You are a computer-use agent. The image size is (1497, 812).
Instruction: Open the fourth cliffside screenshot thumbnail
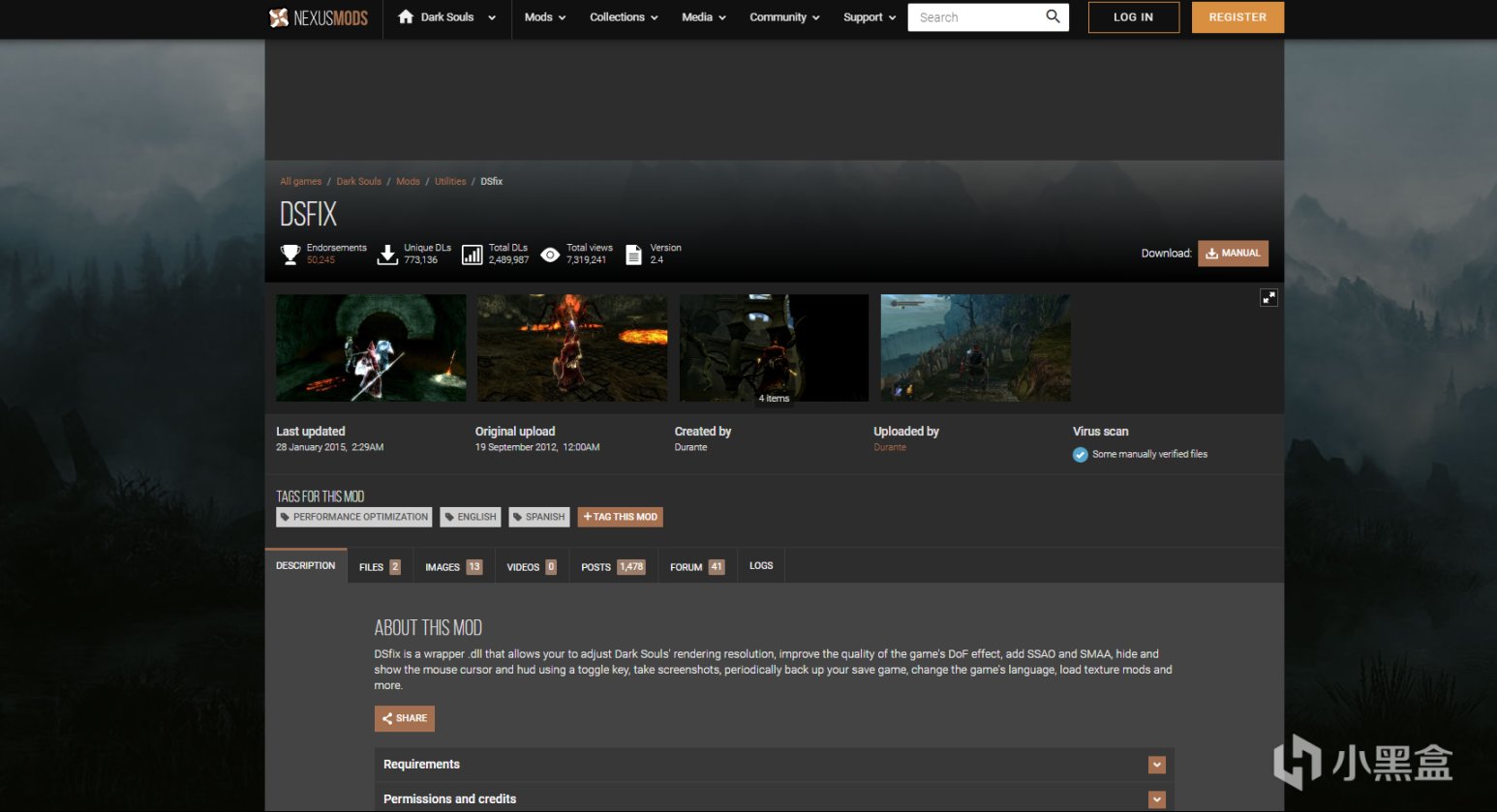click(x=975, y=347)
